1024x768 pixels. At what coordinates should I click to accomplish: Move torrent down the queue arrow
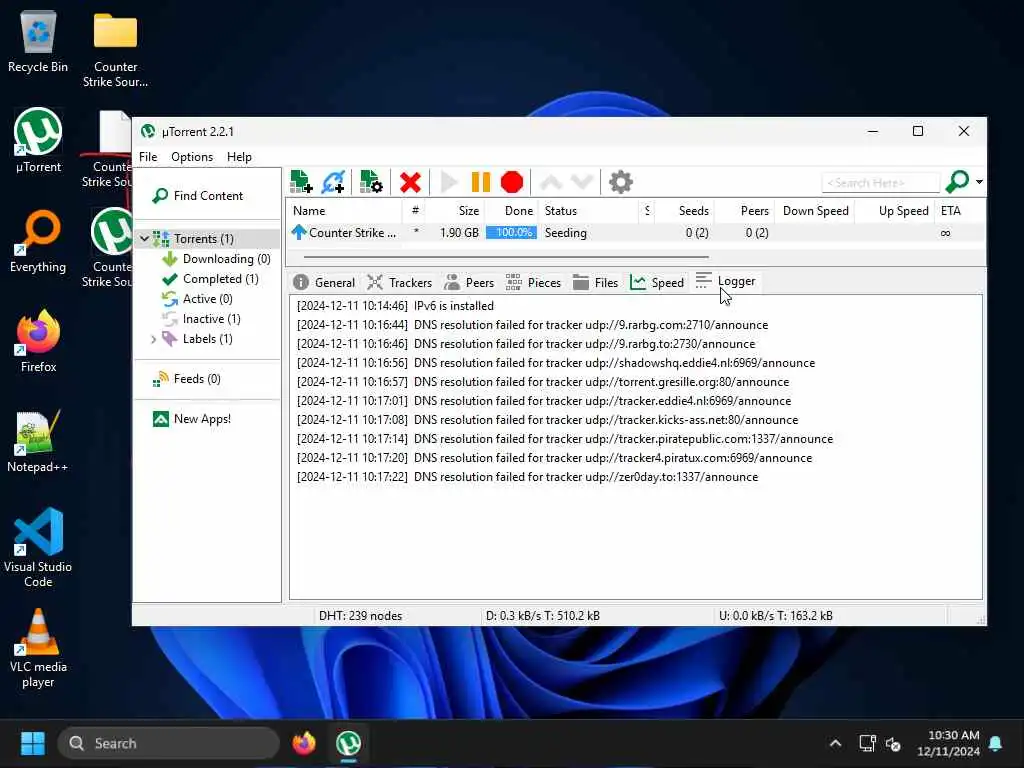(582, 182)
